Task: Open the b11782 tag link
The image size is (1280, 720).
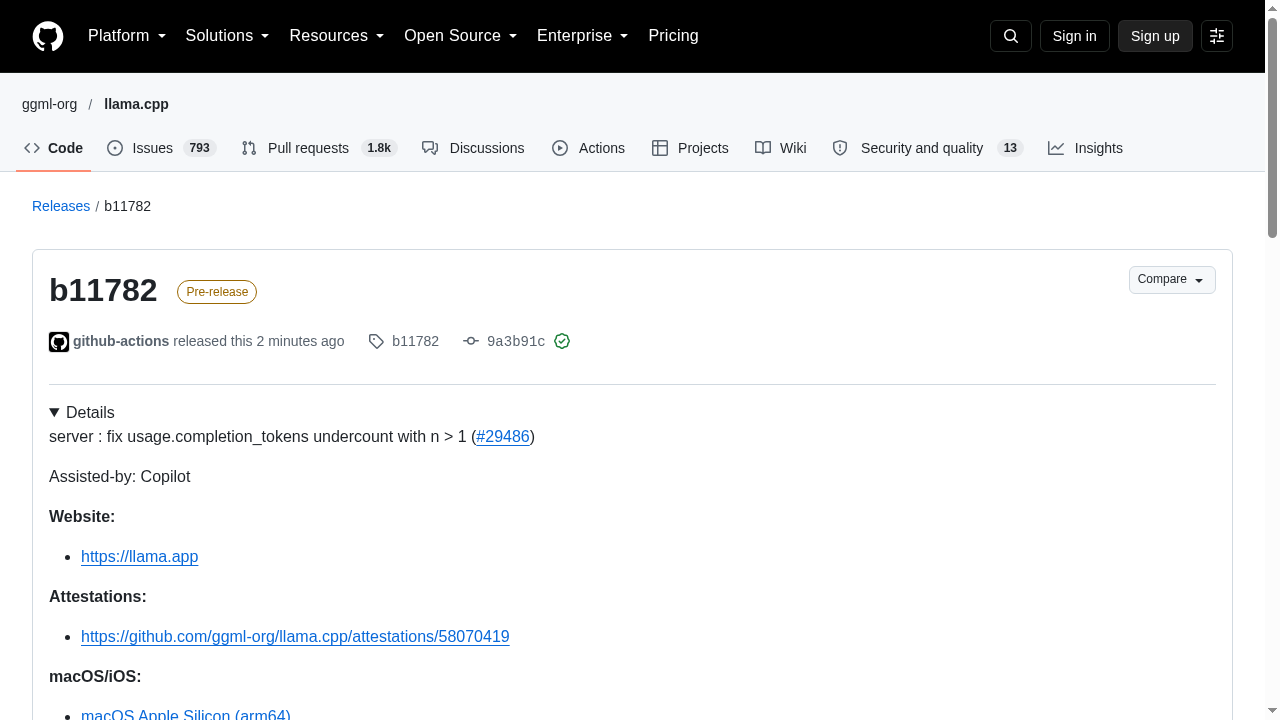Action: pos(415,342)
